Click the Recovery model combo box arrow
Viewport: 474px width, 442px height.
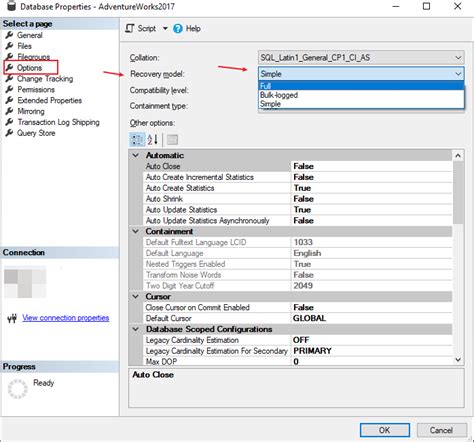pyautogui.click(x=458, y=74)
